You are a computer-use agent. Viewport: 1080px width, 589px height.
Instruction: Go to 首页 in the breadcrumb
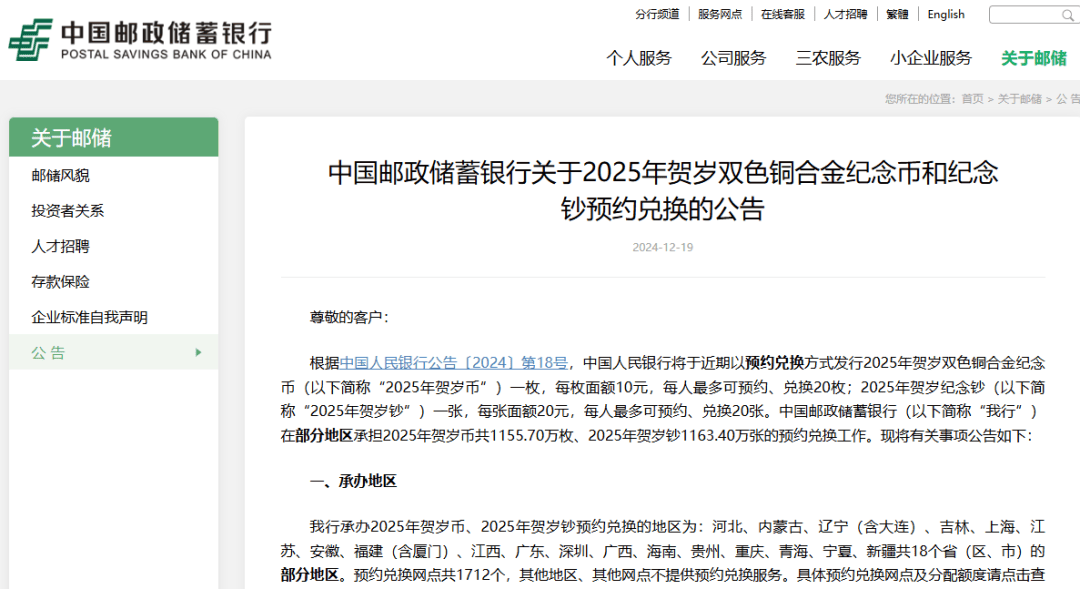click(x=973, y=99)
